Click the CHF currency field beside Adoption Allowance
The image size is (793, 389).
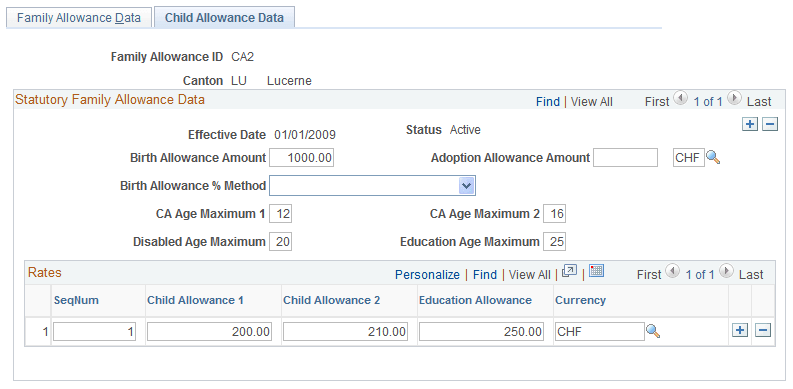[689, 158]
